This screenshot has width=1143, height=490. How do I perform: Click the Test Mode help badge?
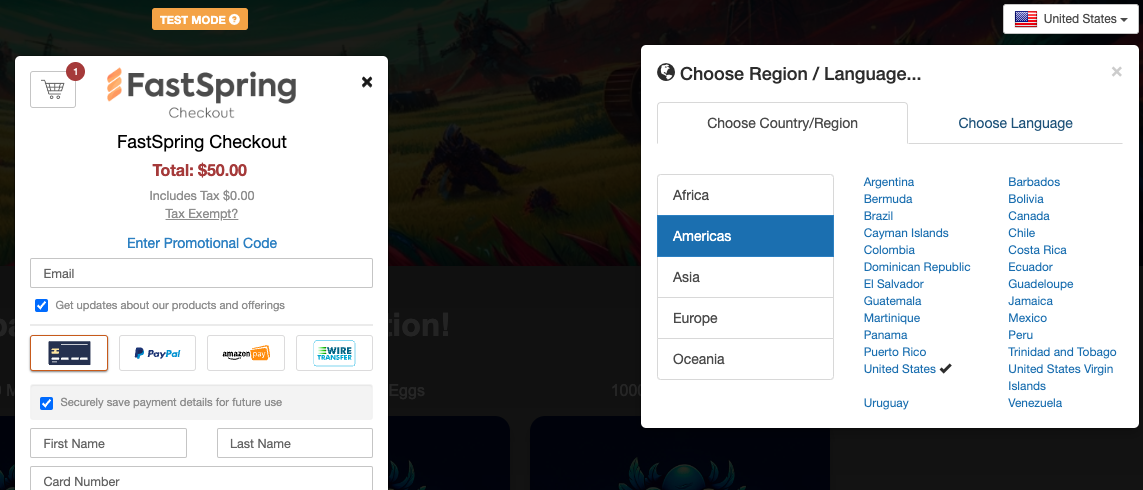coord(200,19)
